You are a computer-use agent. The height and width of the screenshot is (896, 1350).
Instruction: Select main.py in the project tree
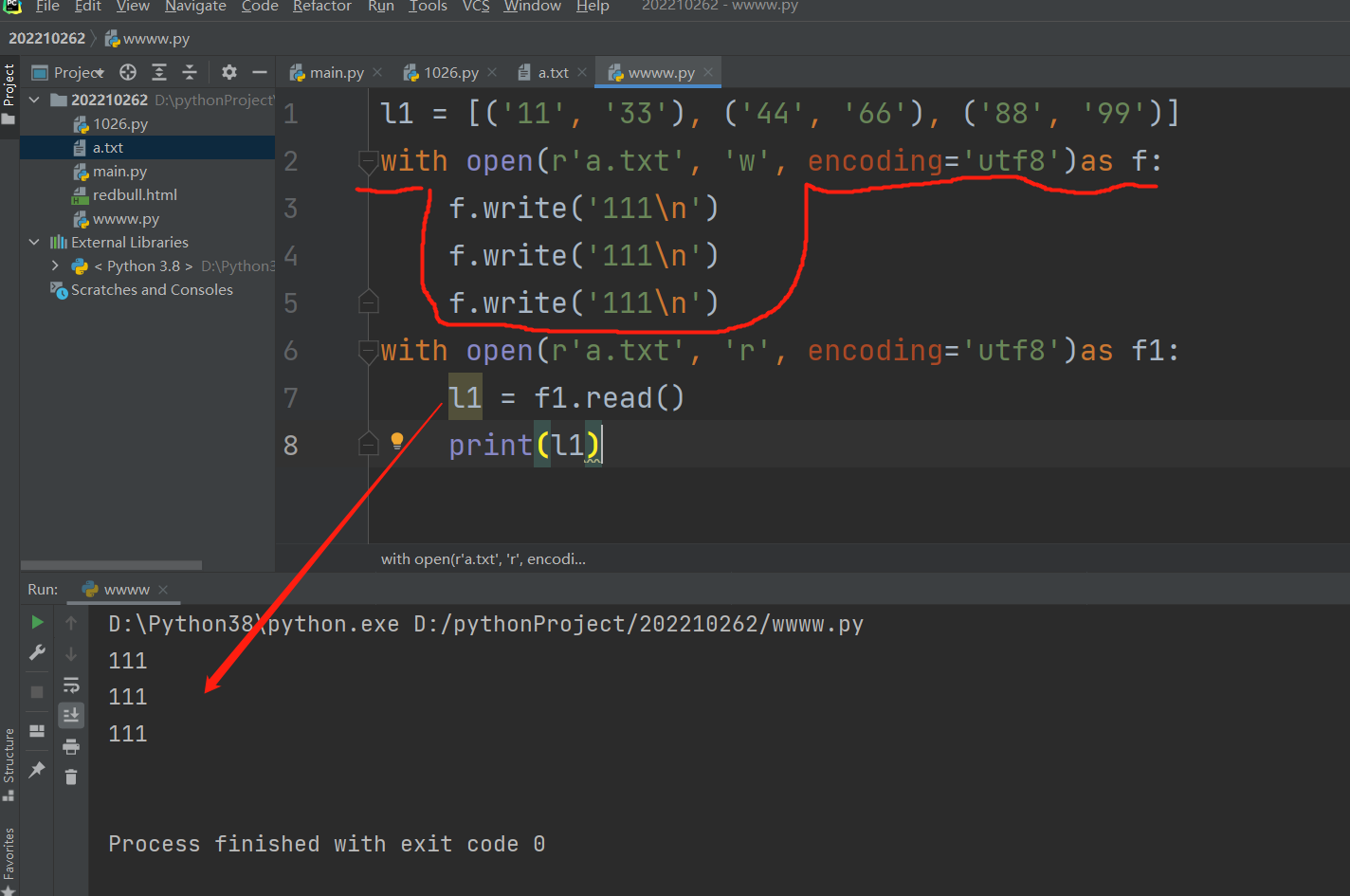[x=119, y=171]
